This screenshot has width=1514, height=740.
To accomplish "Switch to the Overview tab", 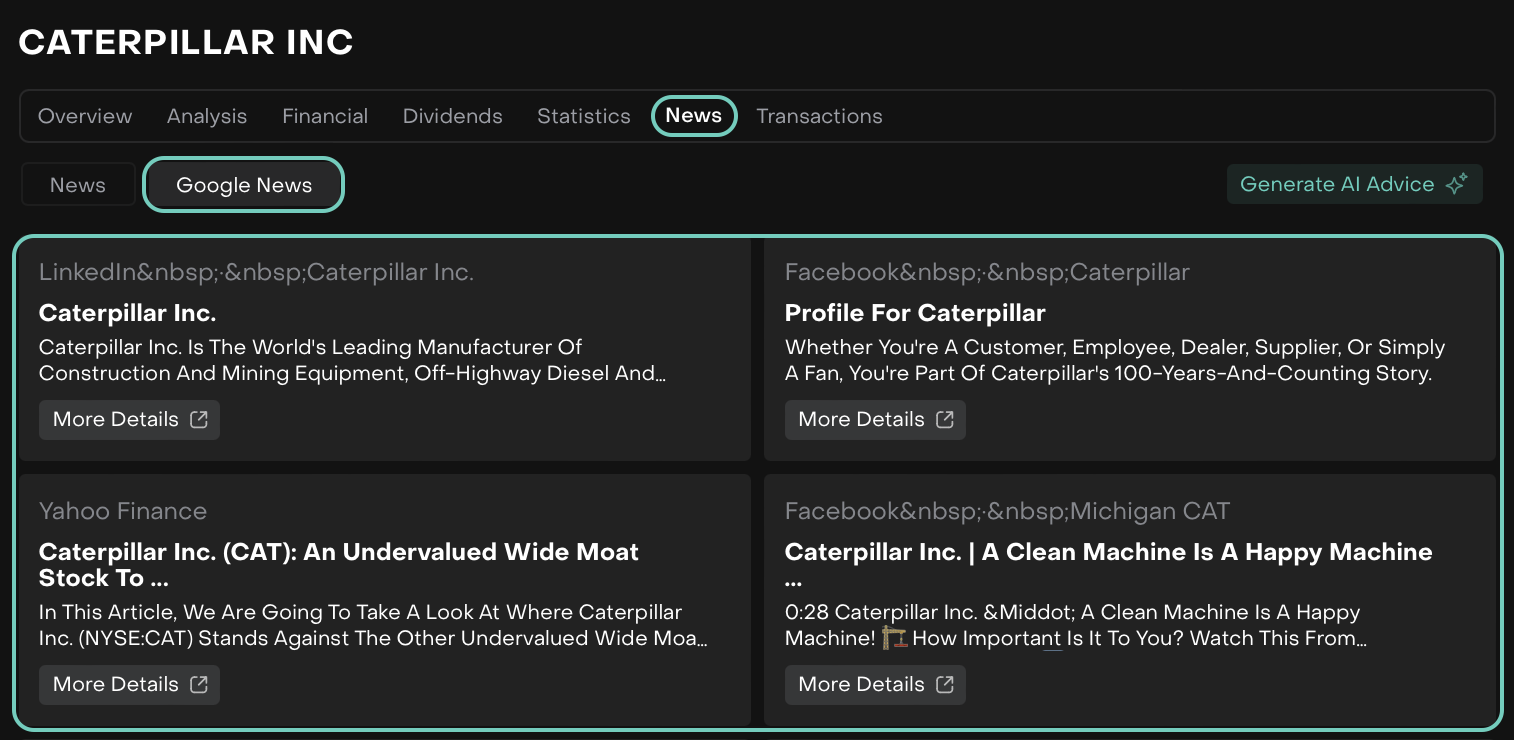I will (x=85, y=116).
